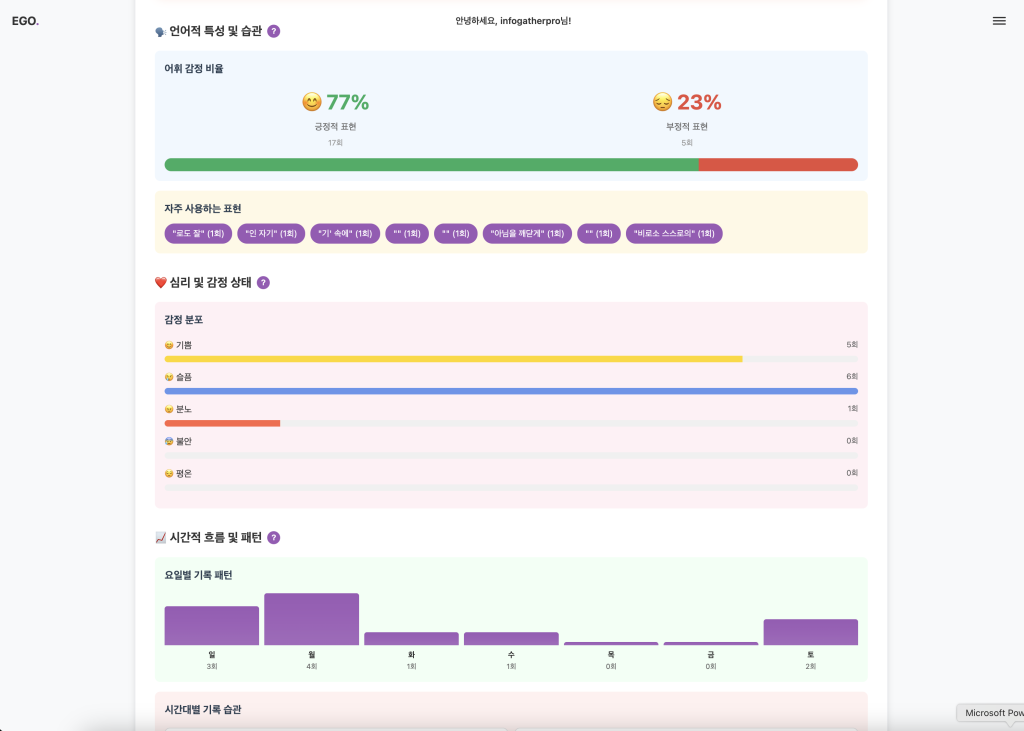Click the Monday (월) bar in weekday chart

(311, 620)
